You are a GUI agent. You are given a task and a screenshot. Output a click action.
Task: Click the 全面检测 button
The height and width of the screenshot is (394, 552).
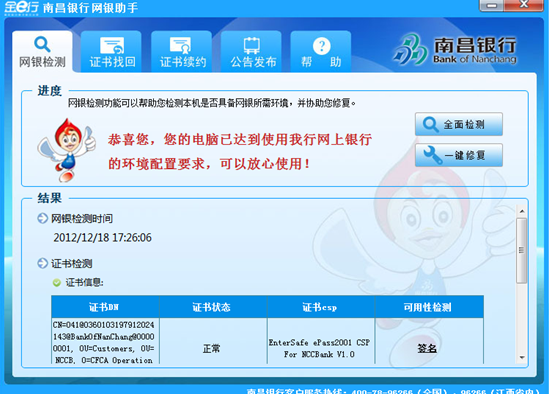click(459, 124)
